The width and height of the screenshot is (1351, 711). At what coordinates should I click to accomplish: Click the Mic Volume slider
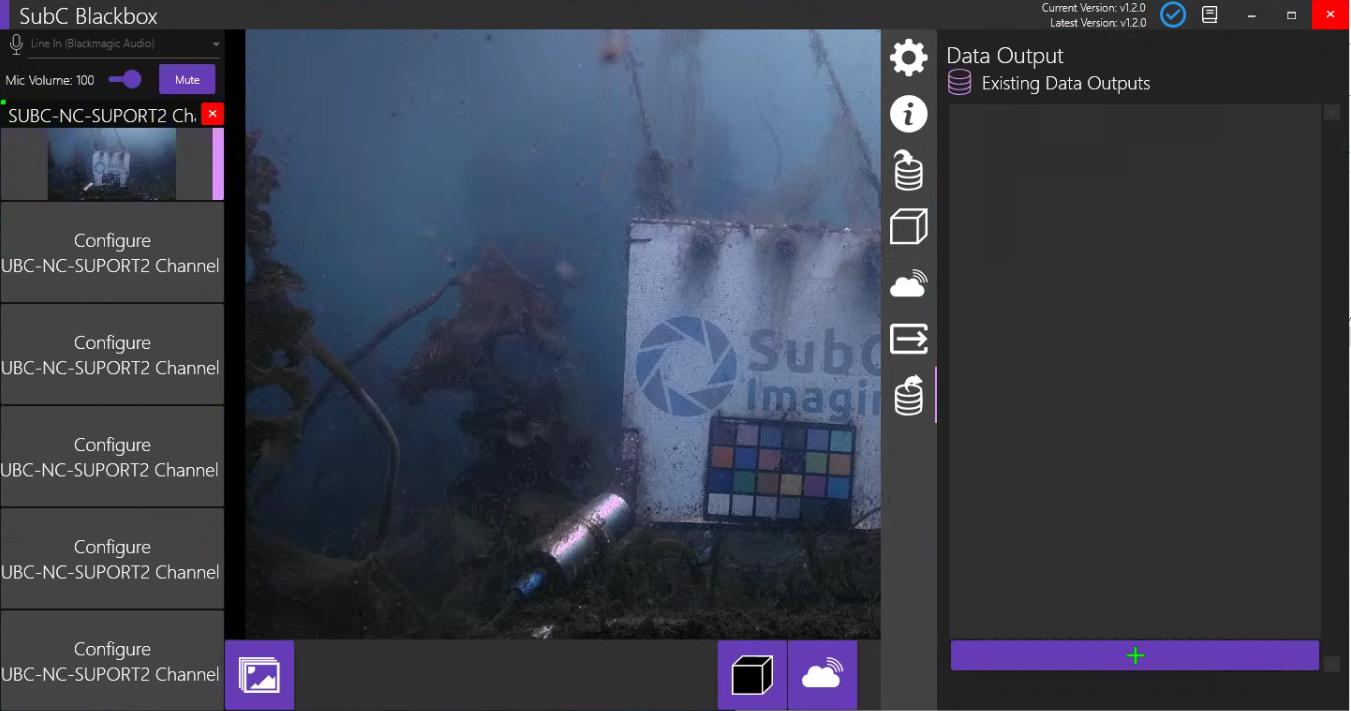[x=125, y=80]
